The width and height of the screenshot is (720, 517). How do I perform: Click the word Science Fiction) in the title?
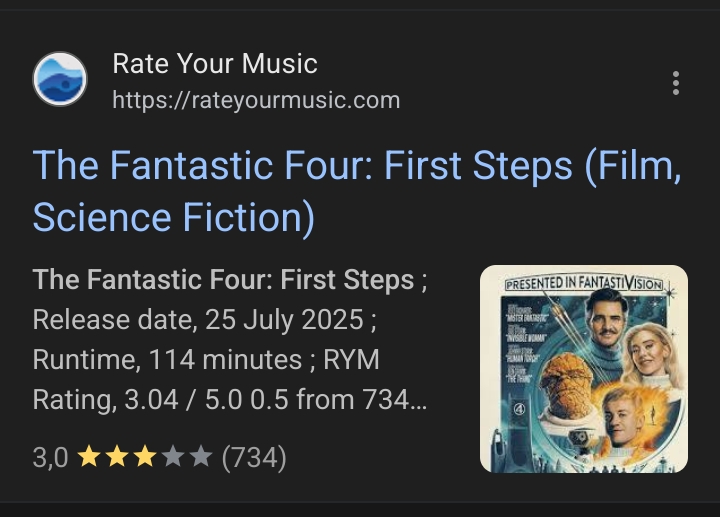click(x=173, y=217)
